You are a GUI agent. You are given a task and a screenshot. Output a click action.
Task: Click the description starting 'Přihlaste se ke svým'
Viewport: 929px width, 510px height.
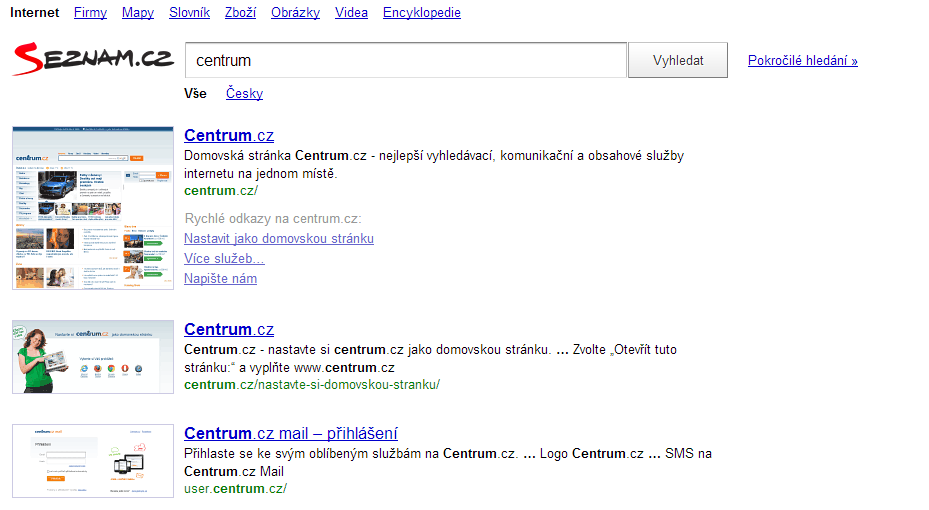[x=448, y=463]
